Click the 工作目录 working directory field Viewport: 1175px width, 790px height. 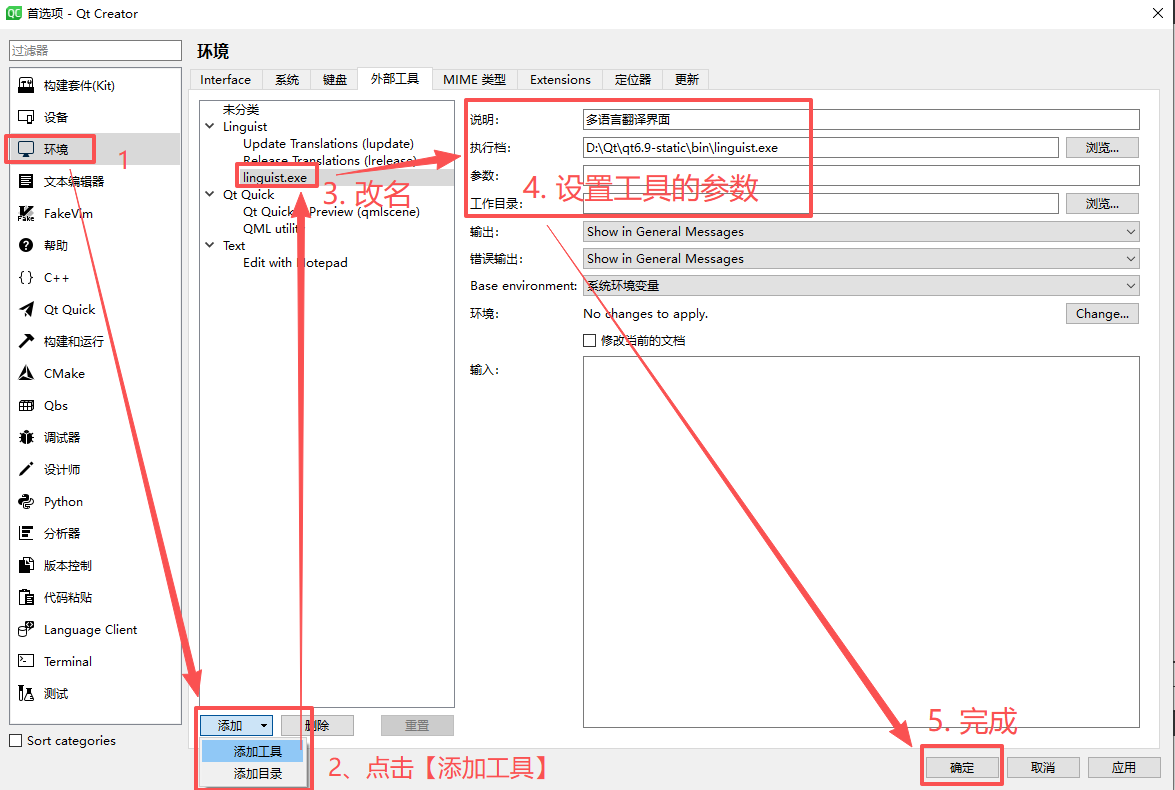click(x=821, y=203)
